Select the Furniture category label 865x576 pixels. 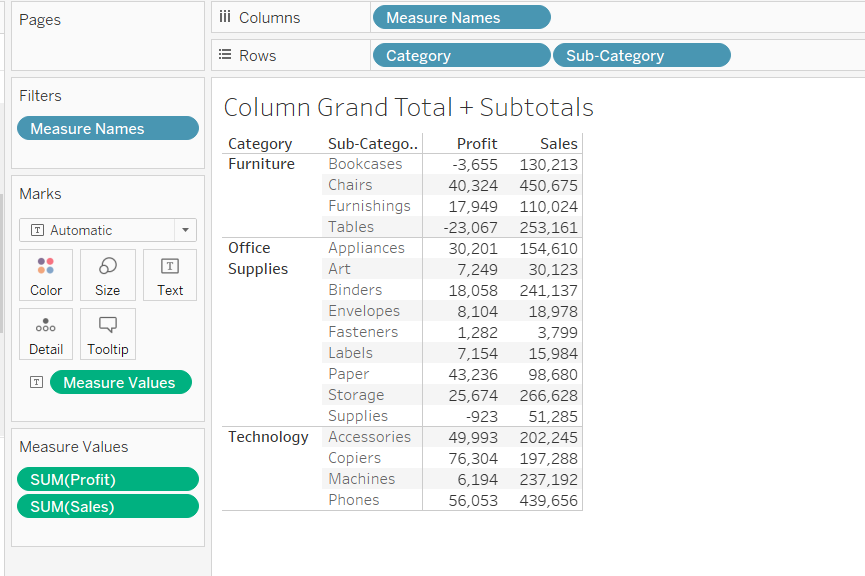(x=261, y=164)
